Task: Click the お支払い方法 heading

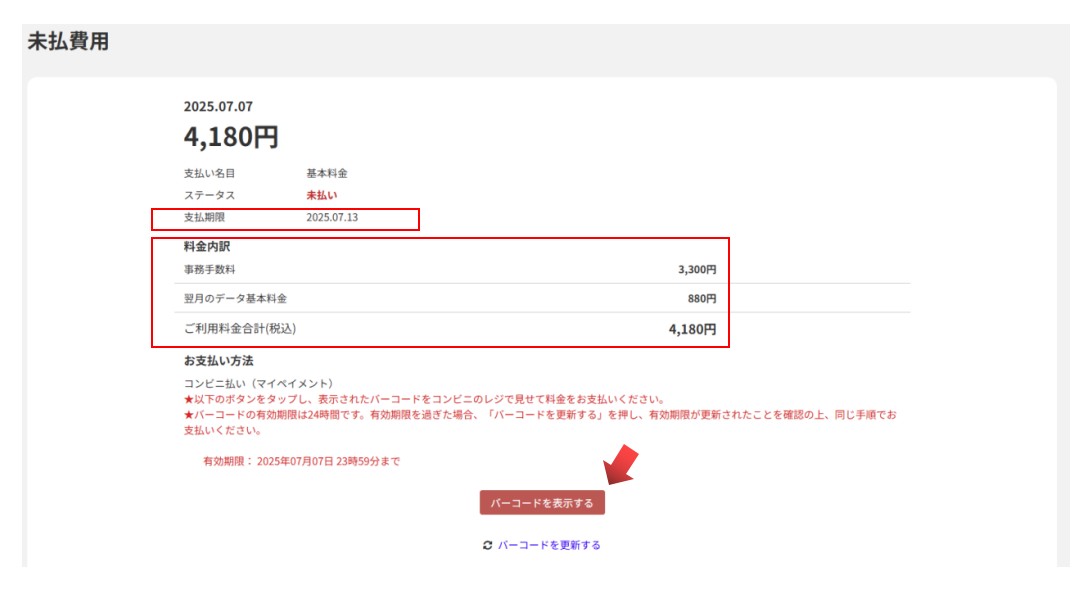Action: (x=218, y=361)
